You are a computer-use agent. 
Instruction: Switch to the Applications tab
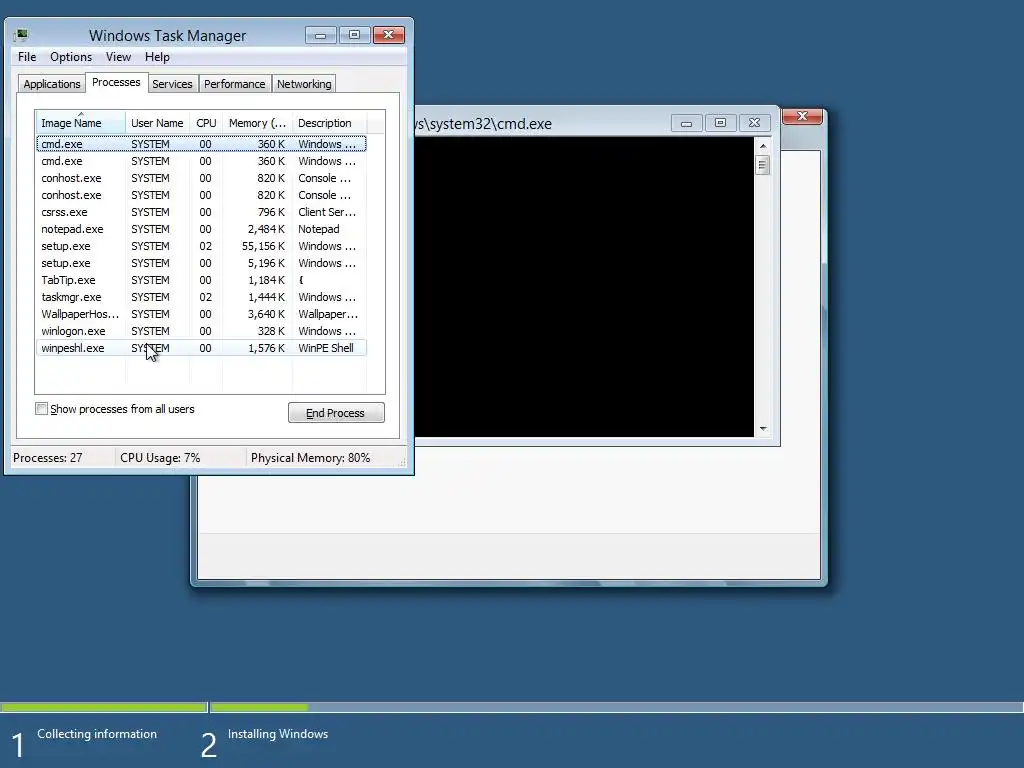pyautogui.click(x=52, y=84)
